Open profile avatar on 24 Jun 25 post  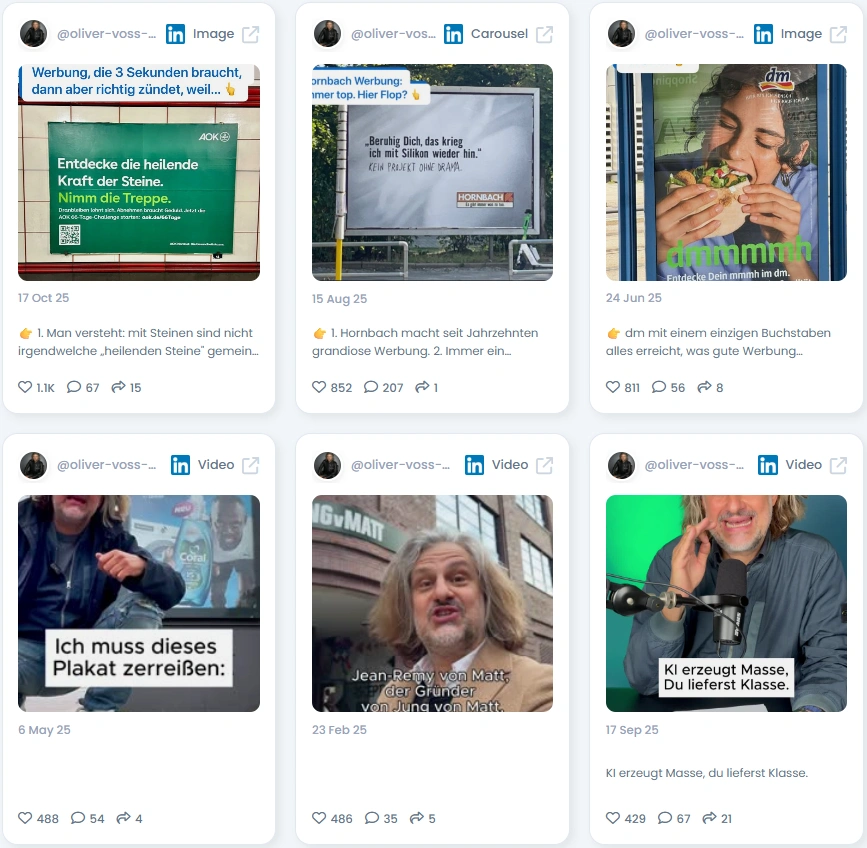621,34
